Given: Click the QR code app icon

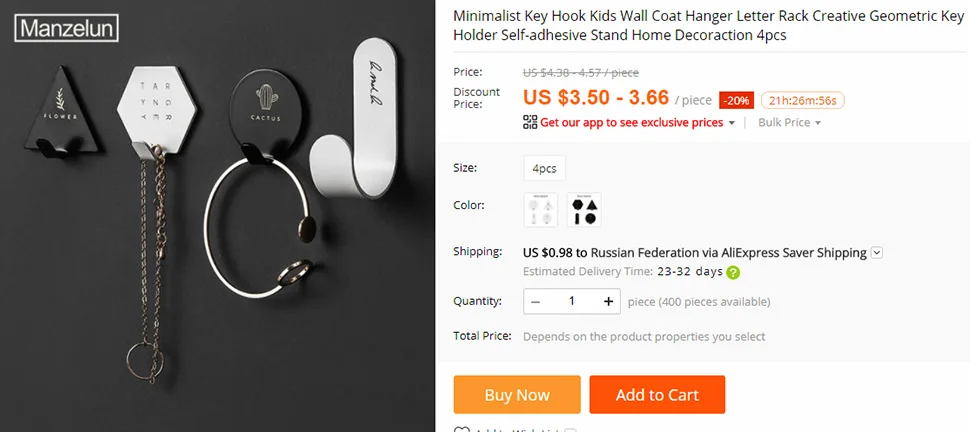Looking at the screenshot, I should (530, 122).
